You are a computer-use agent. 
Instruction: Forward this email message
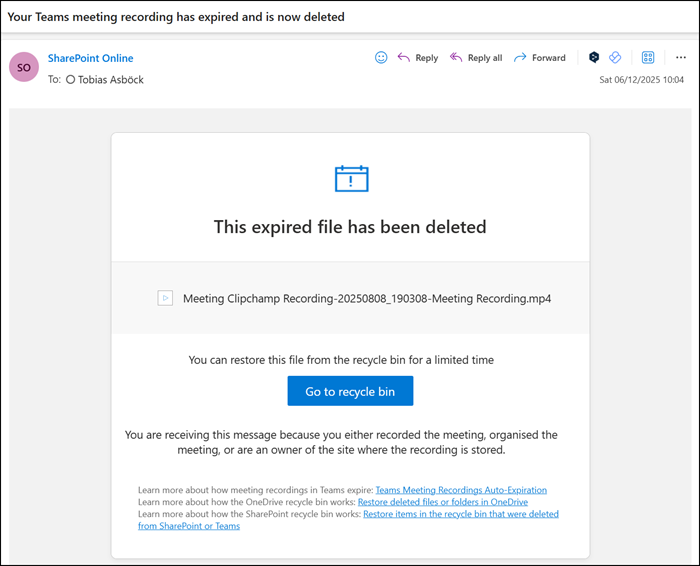539,58
